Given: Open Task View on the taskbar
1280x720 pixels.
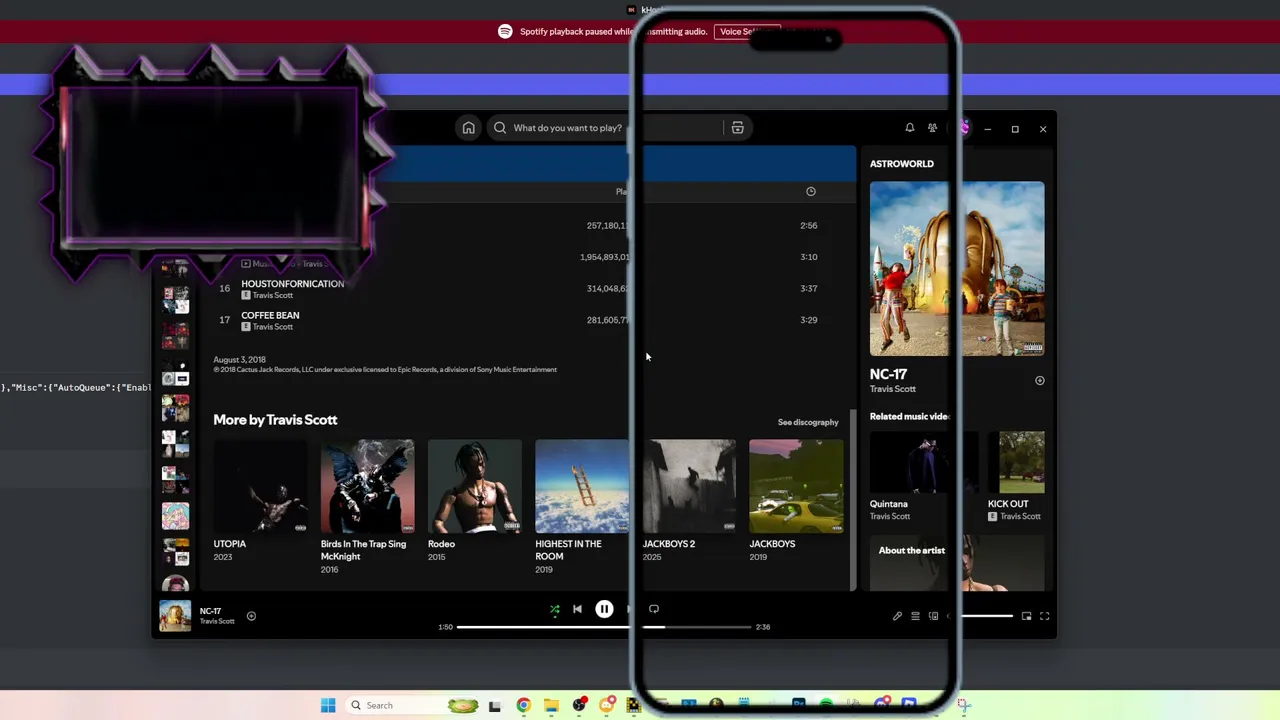Looking at the screenshot, I should pos(494,706).
